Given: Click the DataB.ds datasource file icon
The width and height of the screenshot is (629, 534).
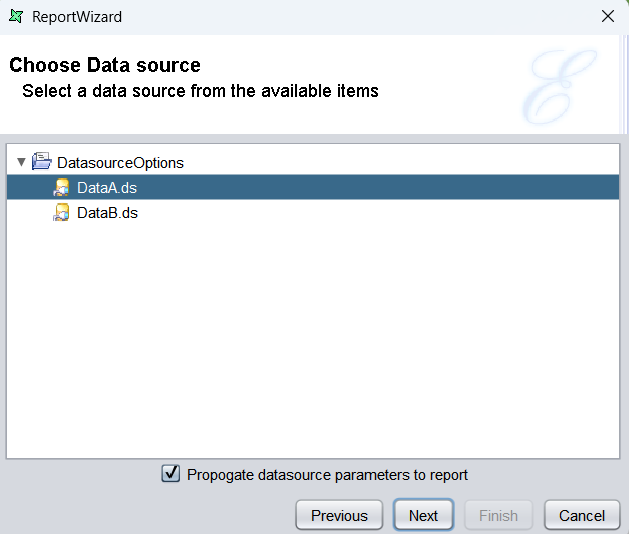Looking at the screenshot, I should click(x=62, y=213).
